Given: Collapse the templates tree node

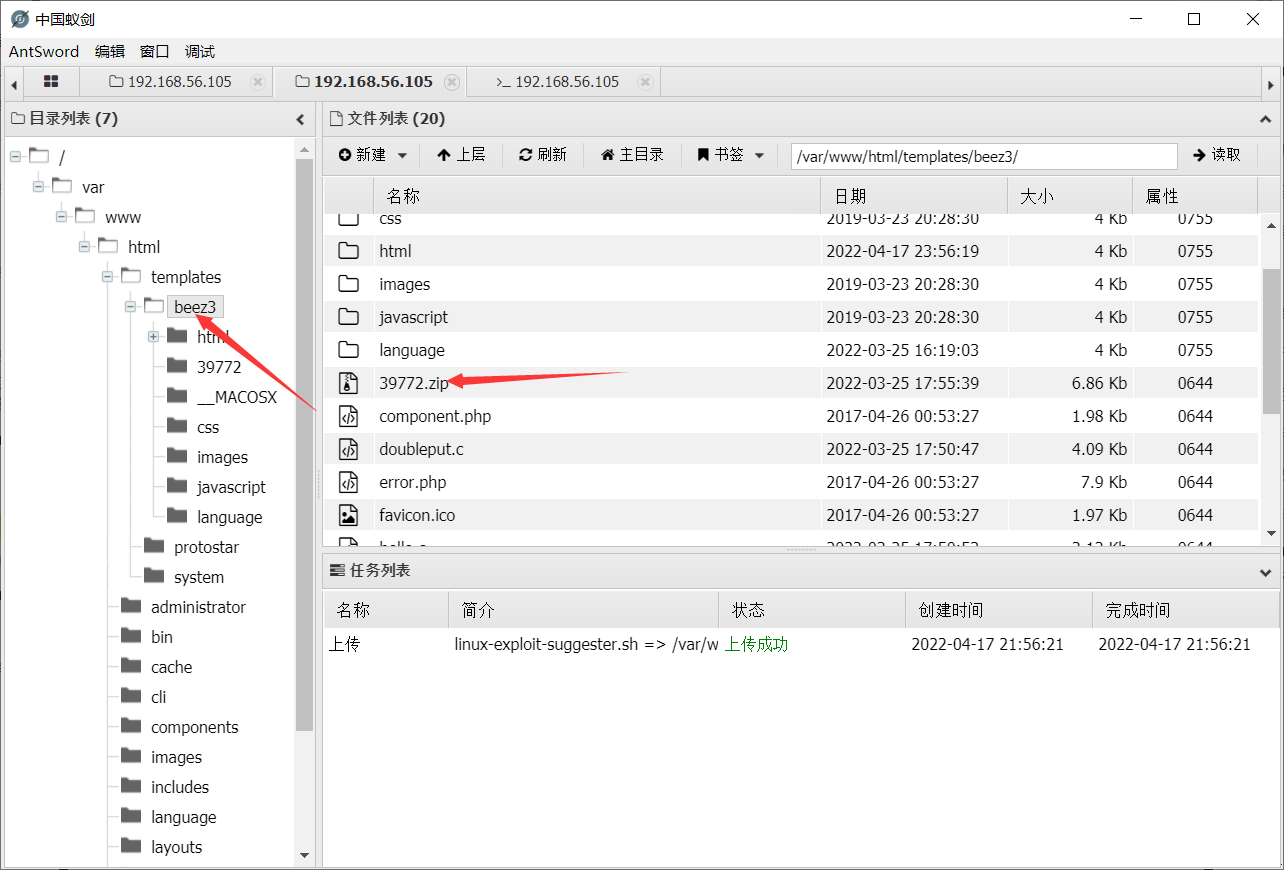Looking at the screenshot, I should [x=107, y=276].
